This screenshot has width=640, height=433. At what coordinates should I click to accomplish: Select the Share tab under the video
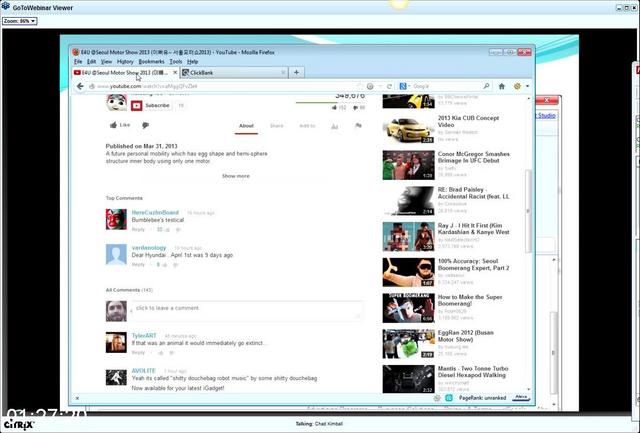coord(276,126)
